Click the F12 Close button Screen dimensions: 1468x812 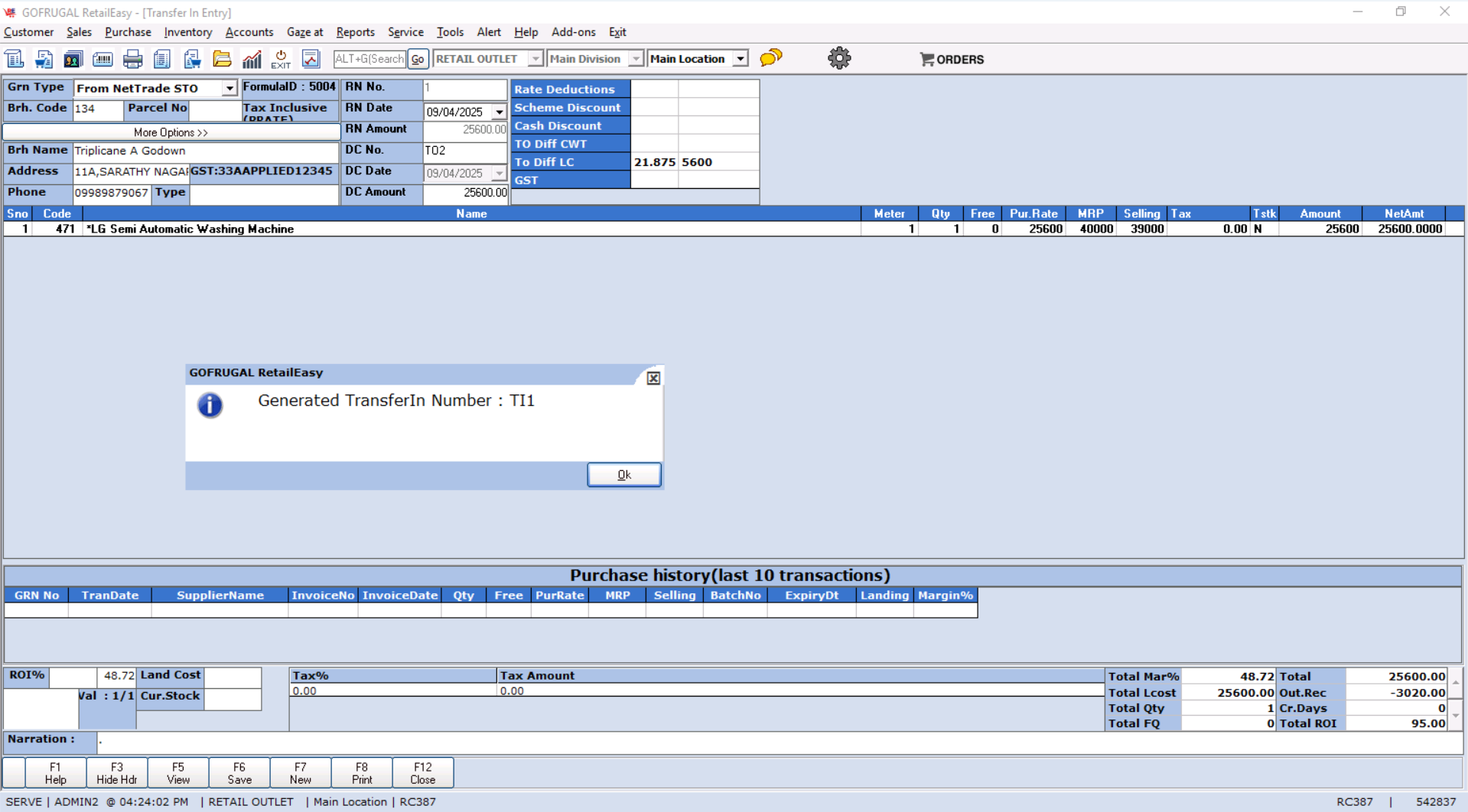point(423,773)
